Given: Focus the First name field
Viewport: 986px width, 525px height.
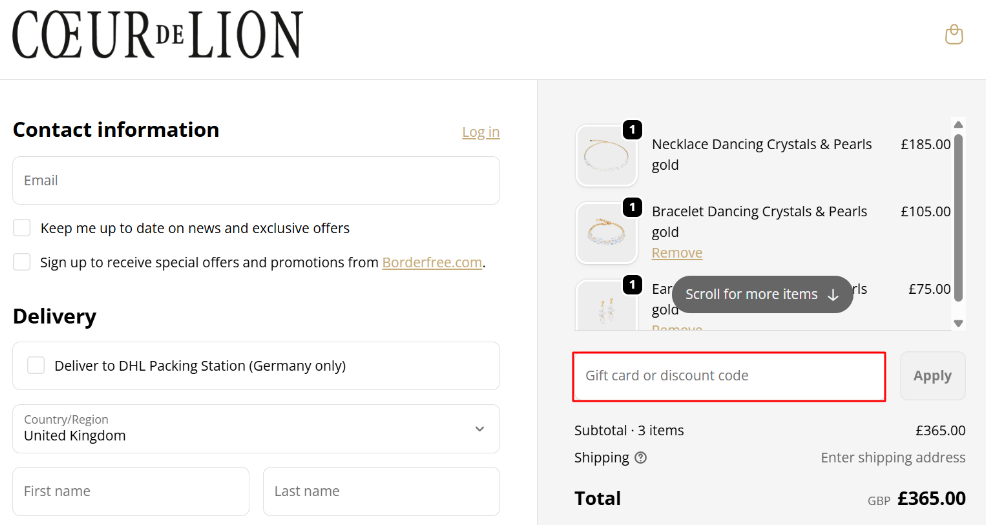Looking at the screenshot, I should click(x=131, y=491).
